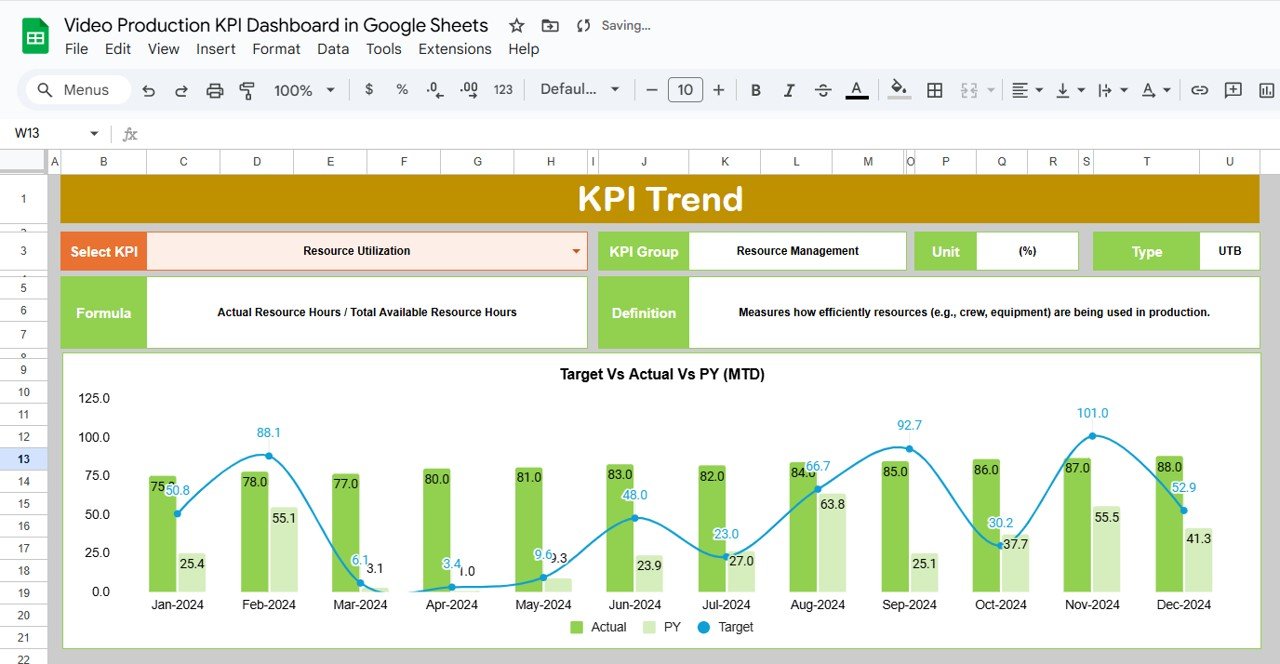The height and width of the screenshot is (664, 1280).
Task: Click the UTB type cell
Action: (x=1229, y=251)
